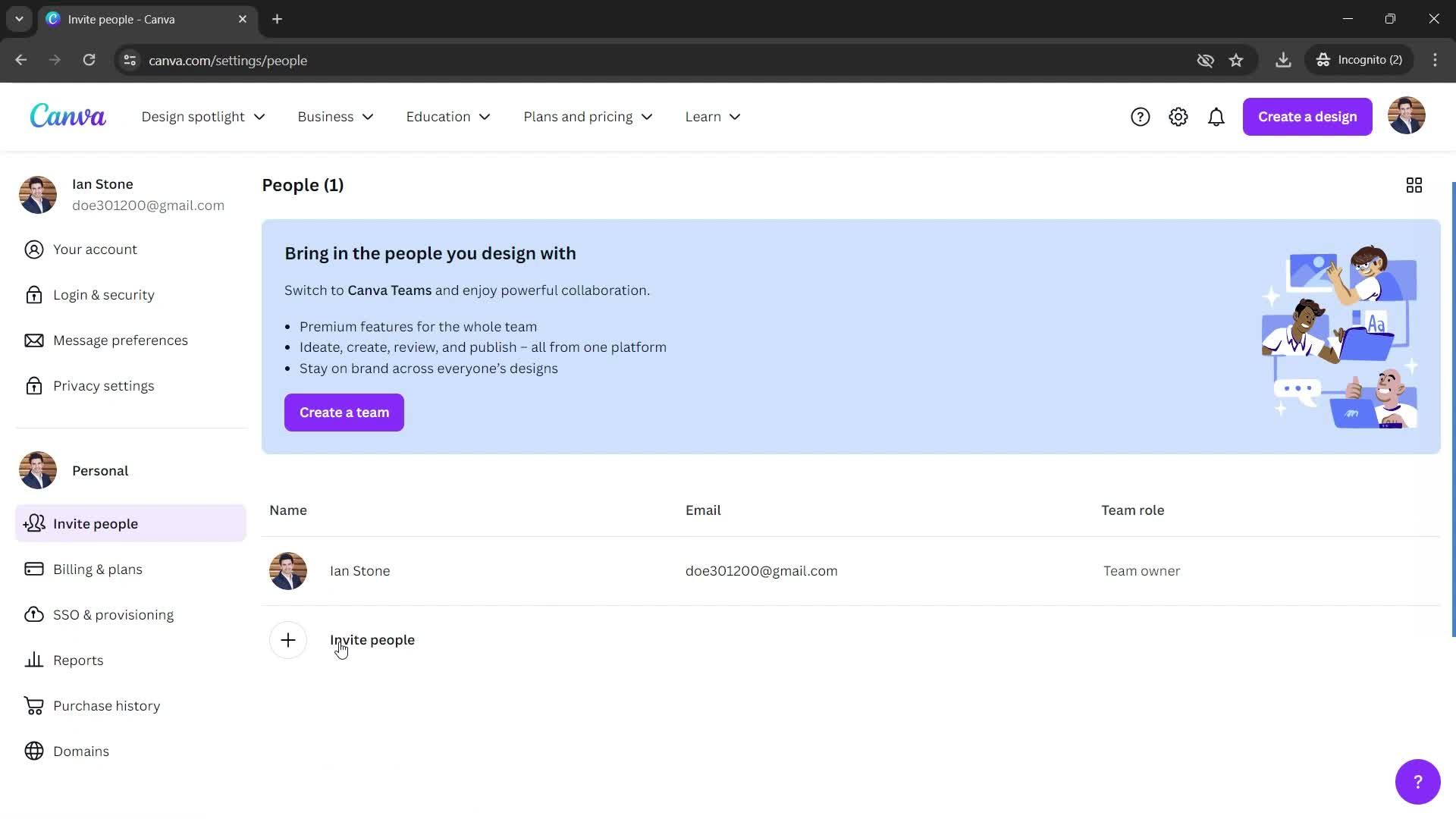Click the name Ian Stone in table row
The width and height of the screenshot is (1456, 819).
tap(360, 571)
